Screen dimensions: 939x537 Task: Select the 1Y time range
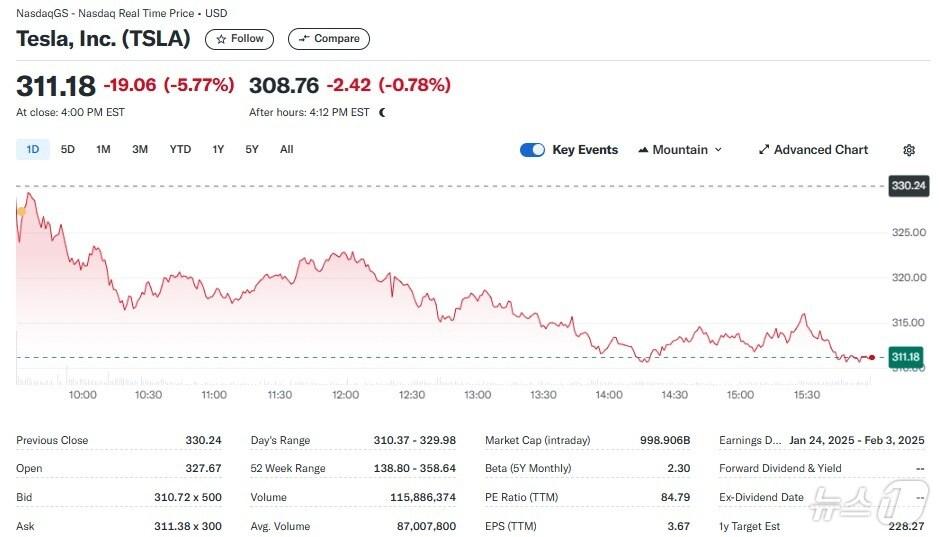(x=218, y=150)
